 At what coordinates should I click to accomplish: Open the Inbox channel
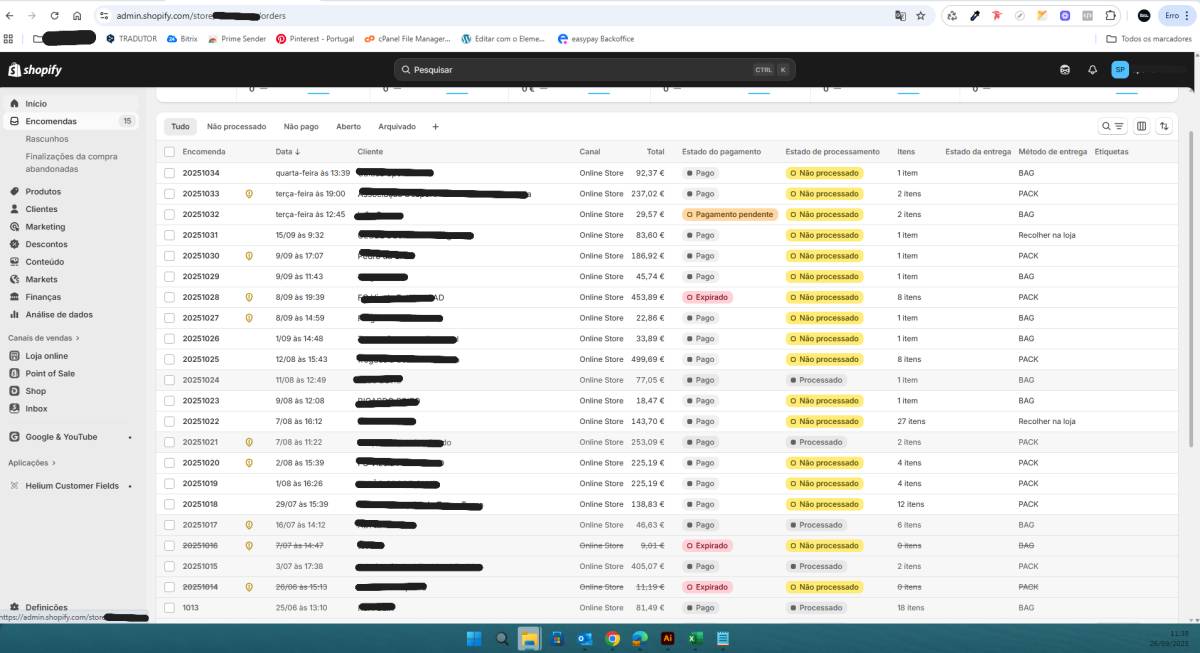click(x=36, y=408)
